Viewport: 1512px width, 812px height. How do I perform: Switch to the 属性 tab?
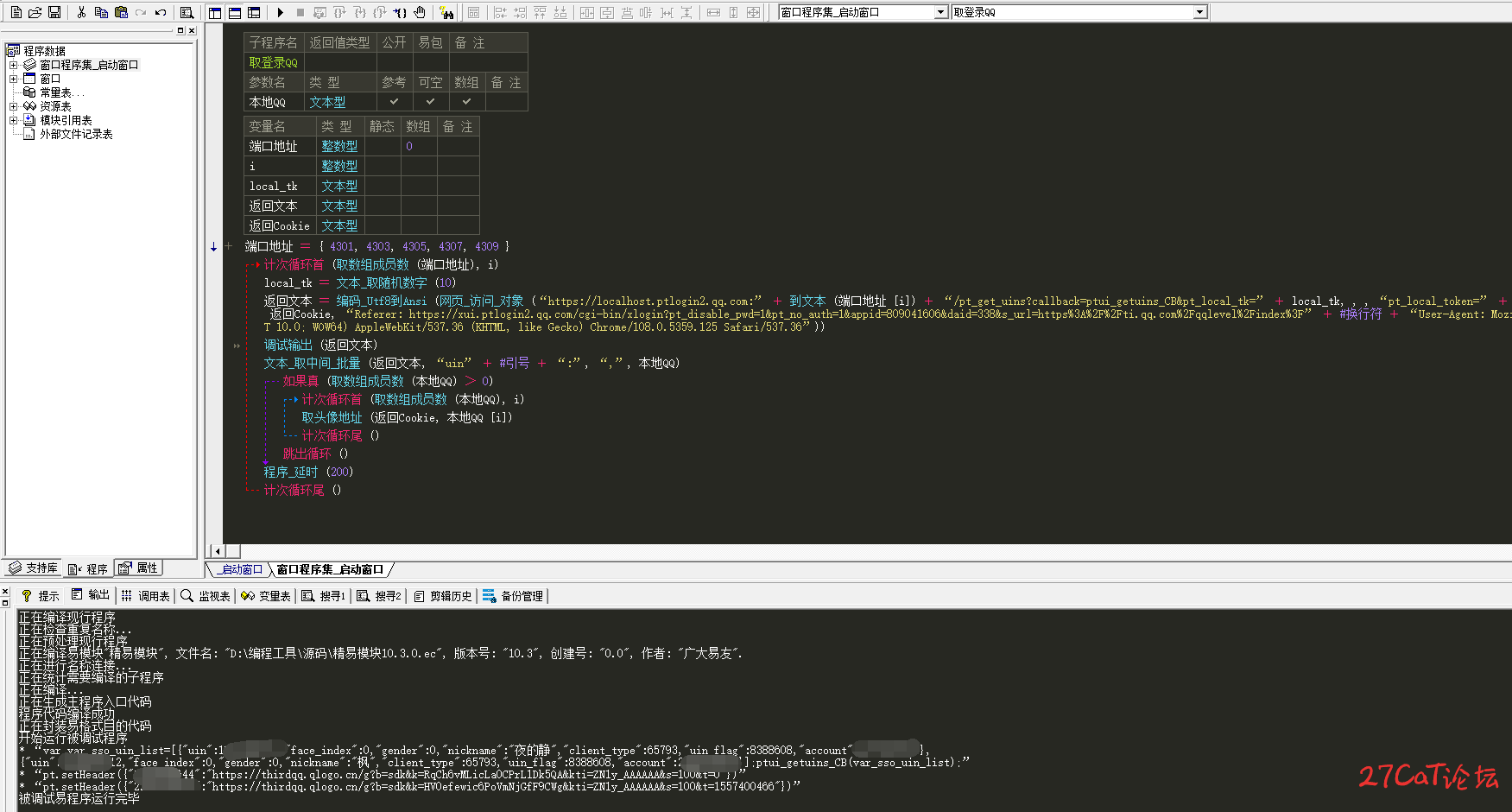coord(138,568)
